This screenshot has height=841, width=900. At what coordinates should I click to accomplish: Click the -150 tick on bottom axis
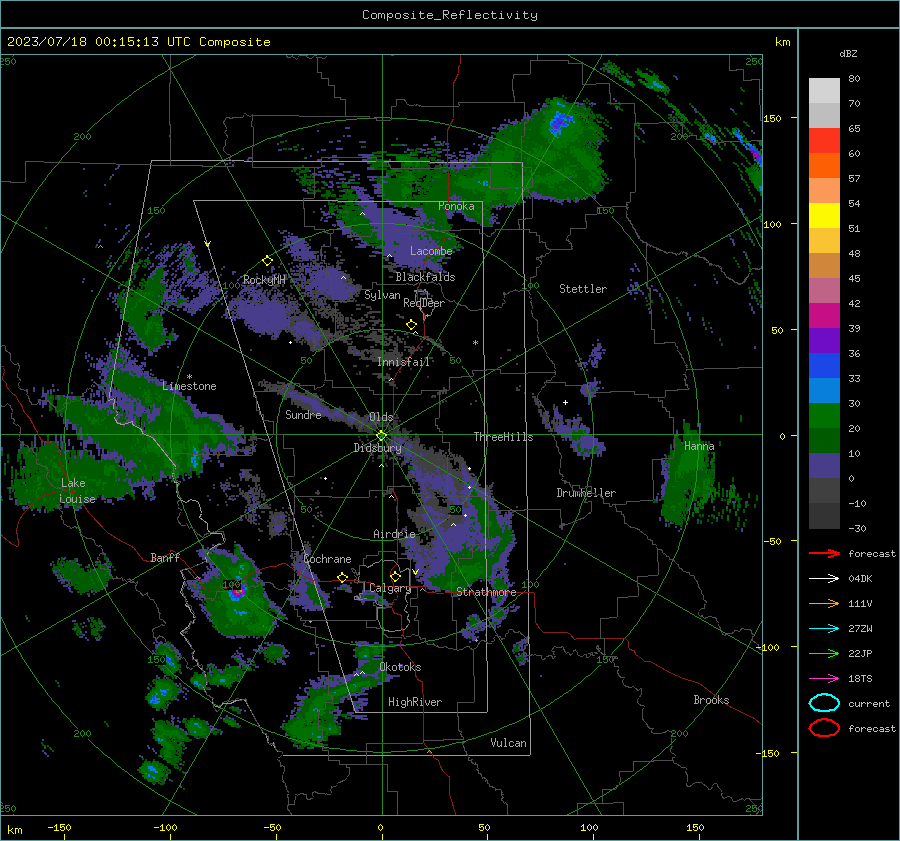(59, 827)
